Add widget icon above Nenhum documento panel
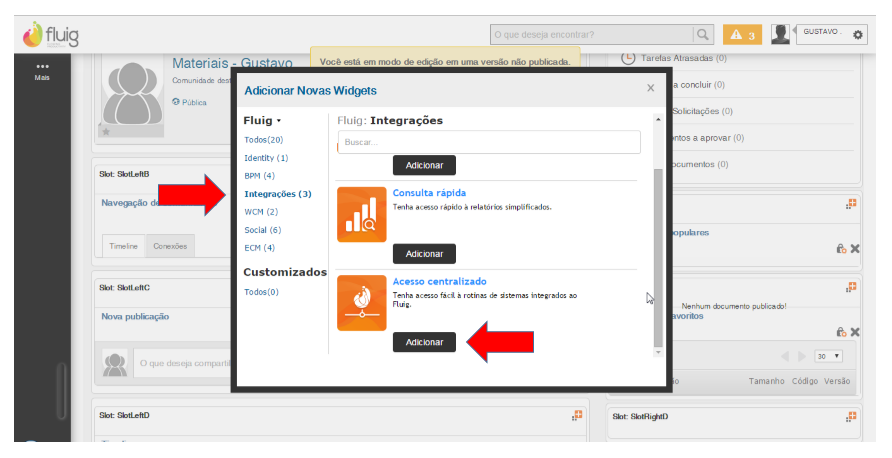This screenshot has width=892, height=458. pyautogui.click(x=850, y=287)
